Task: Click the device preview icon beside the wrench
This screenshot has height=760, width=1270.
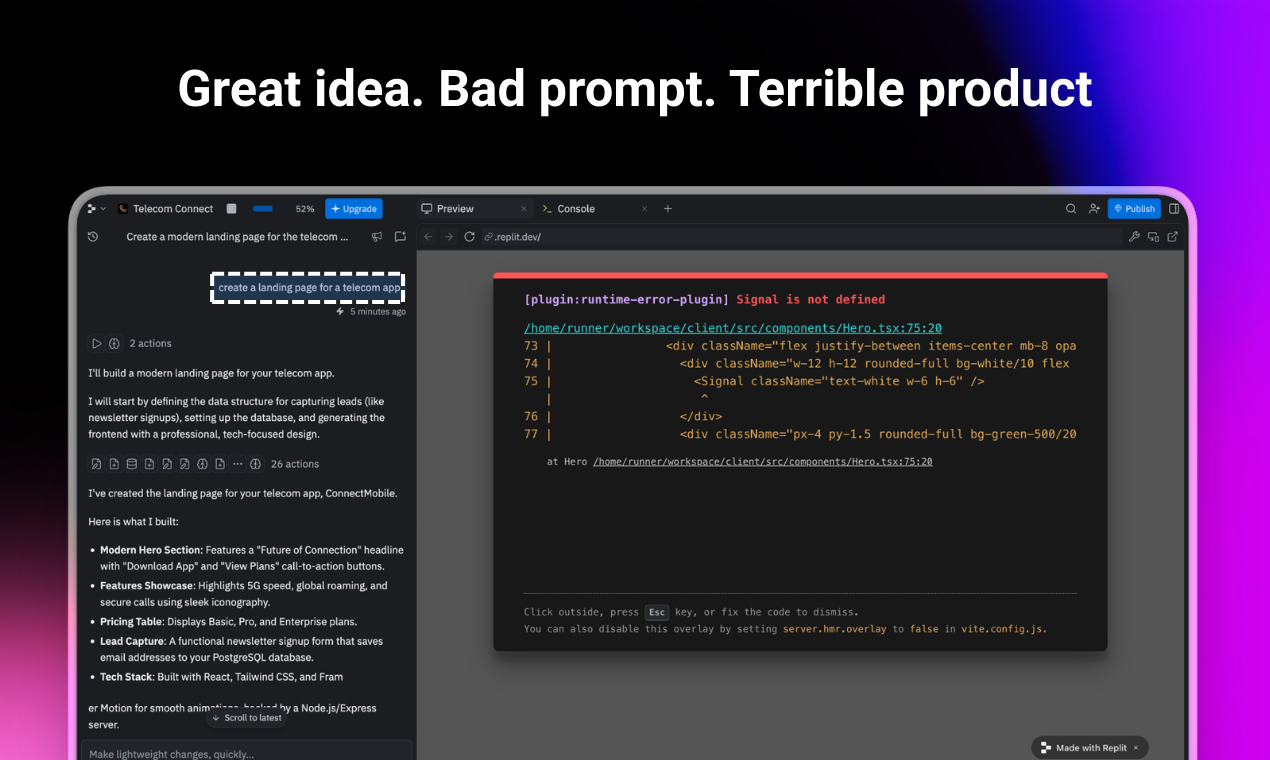Action: 1153,237
